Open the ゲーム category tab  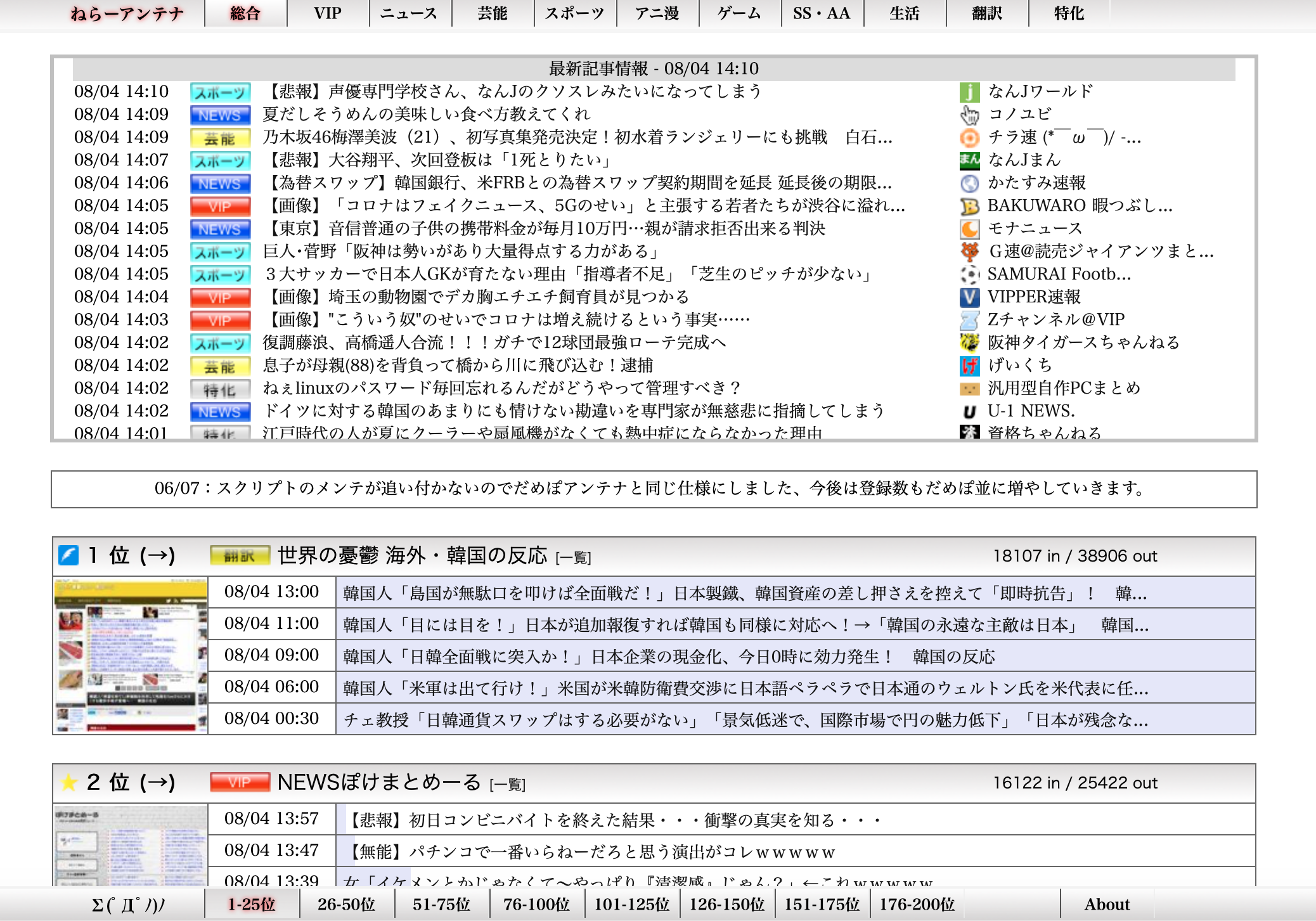pyautogui.click(x=739, y=13)
